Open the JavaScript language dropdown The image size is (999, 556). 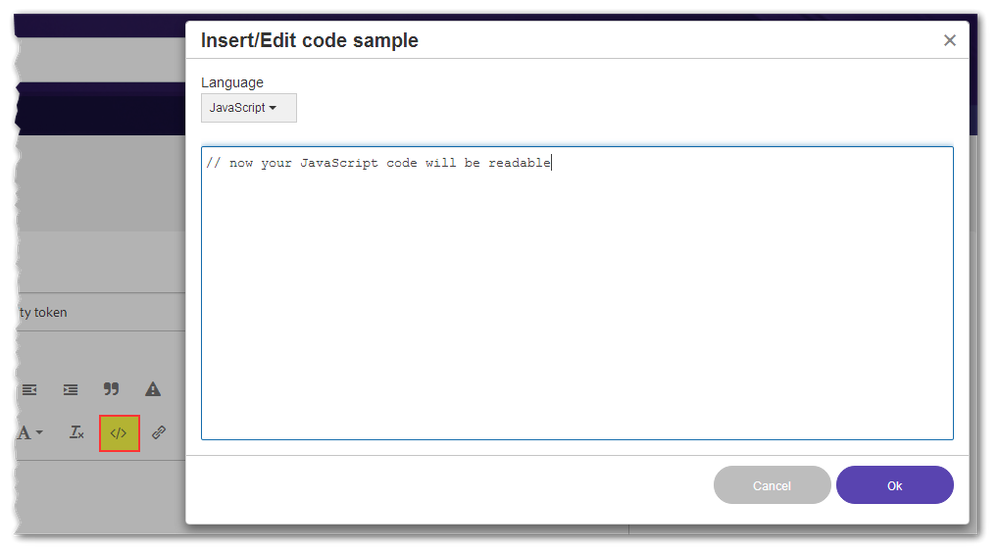coord(248,108)
